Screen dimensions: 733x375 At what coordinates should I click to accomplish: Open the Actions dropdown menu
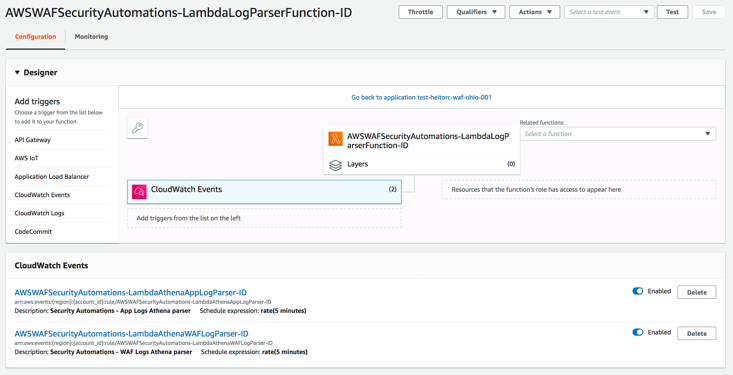(x=535, y=12)
